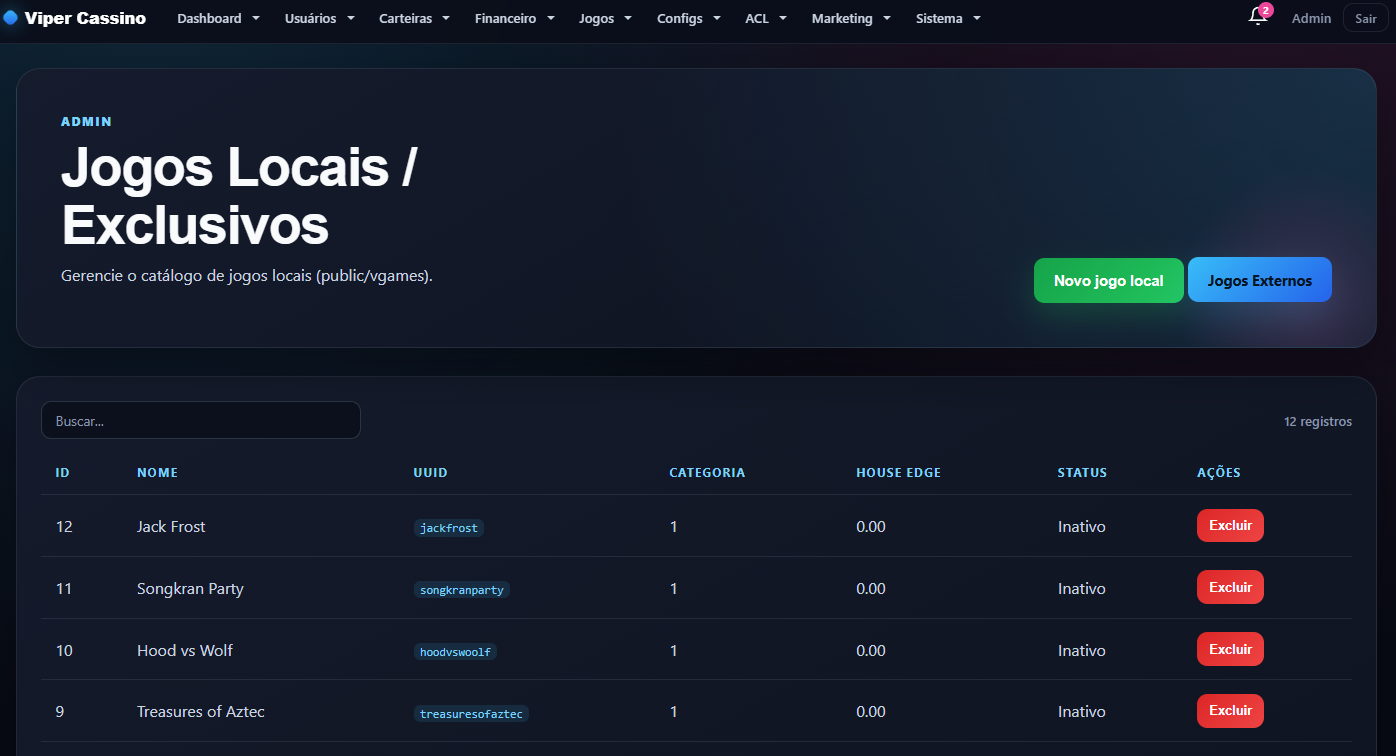
Task: Go to Jogos Externos
Action: click(1260, 280)
